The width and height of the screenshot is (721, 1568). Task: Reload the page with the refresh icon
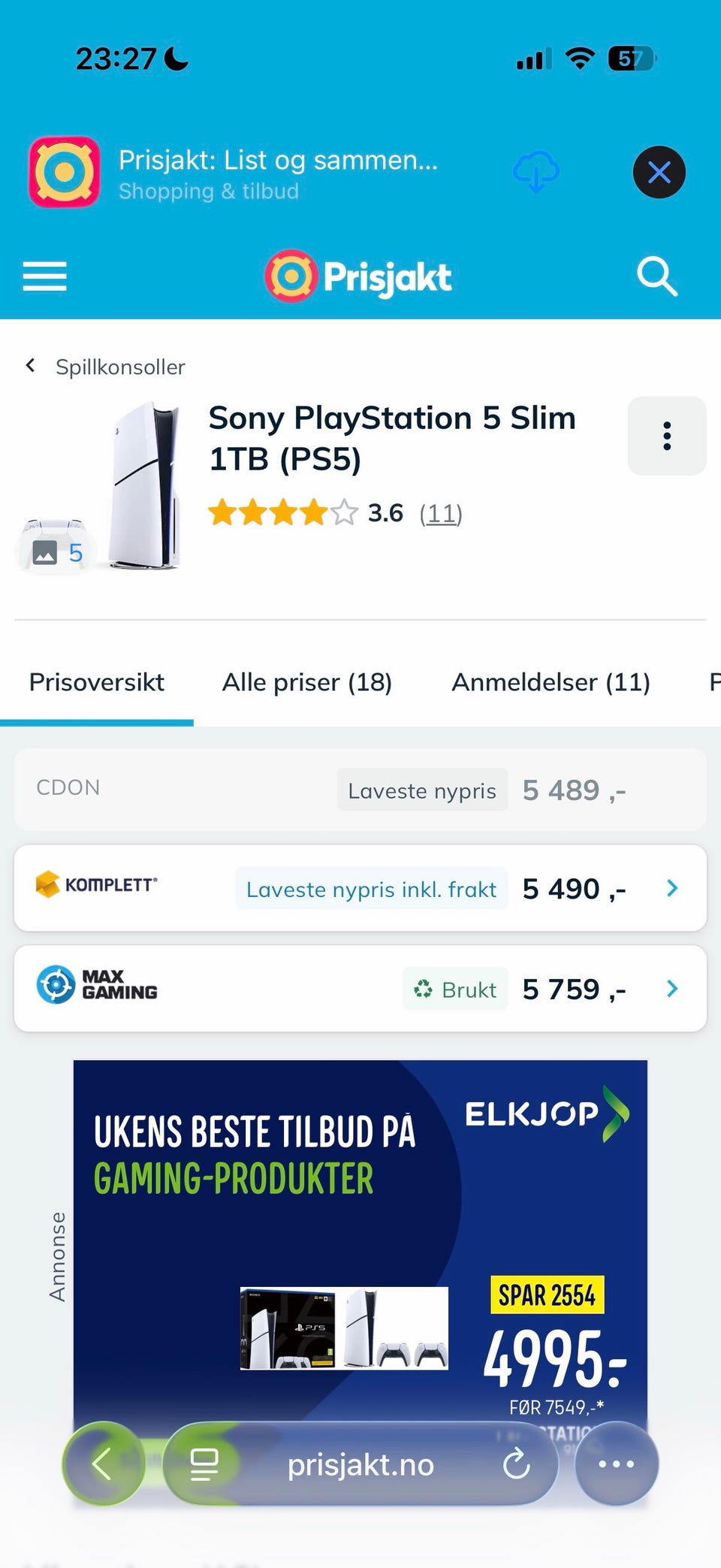[x=517, y=1464]
